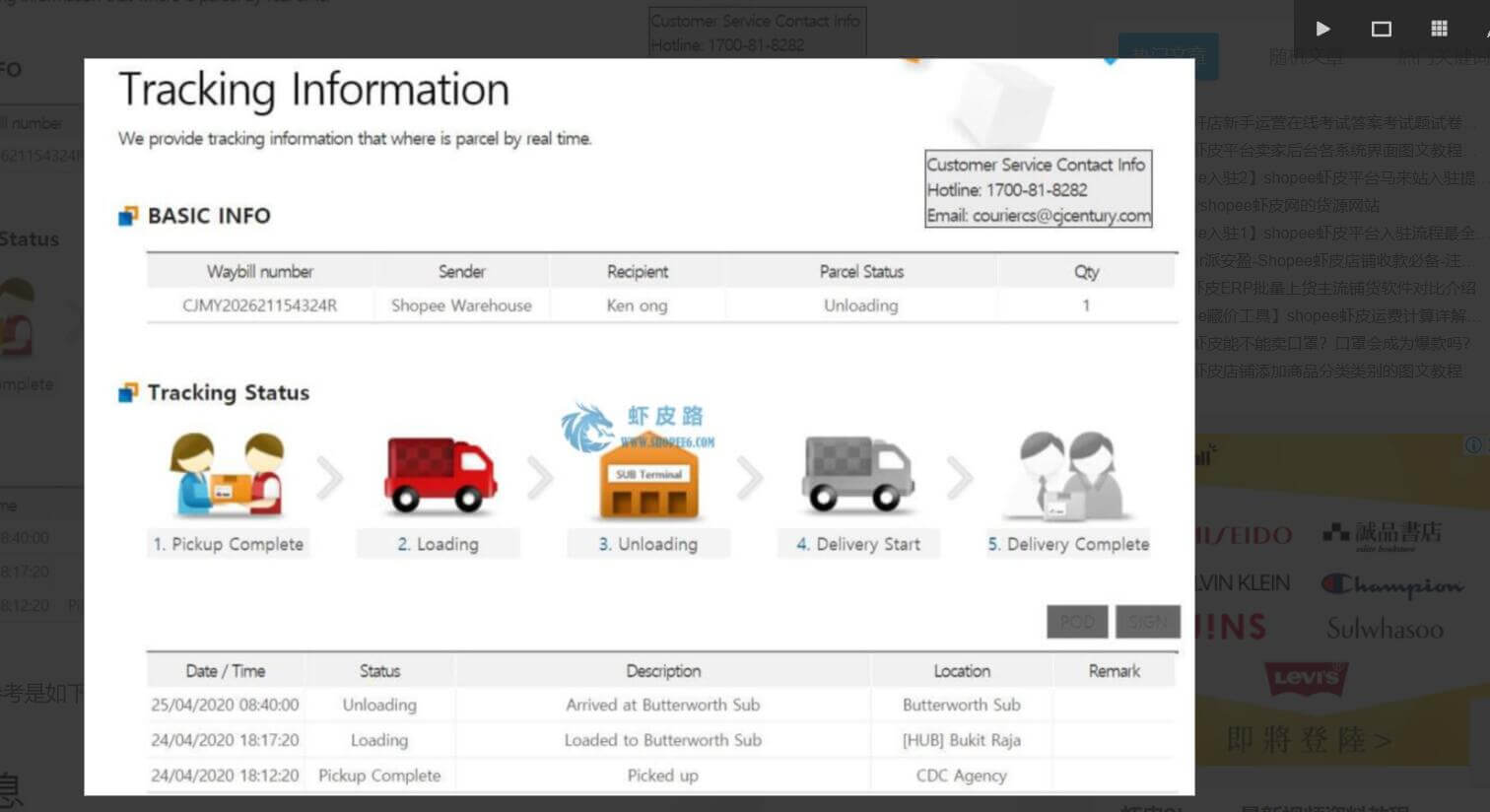The width and height of the screenshot is (1490, 812).
Task: Click the 'BASIC INFO' section heading
Action: click(x=209, y=216)
